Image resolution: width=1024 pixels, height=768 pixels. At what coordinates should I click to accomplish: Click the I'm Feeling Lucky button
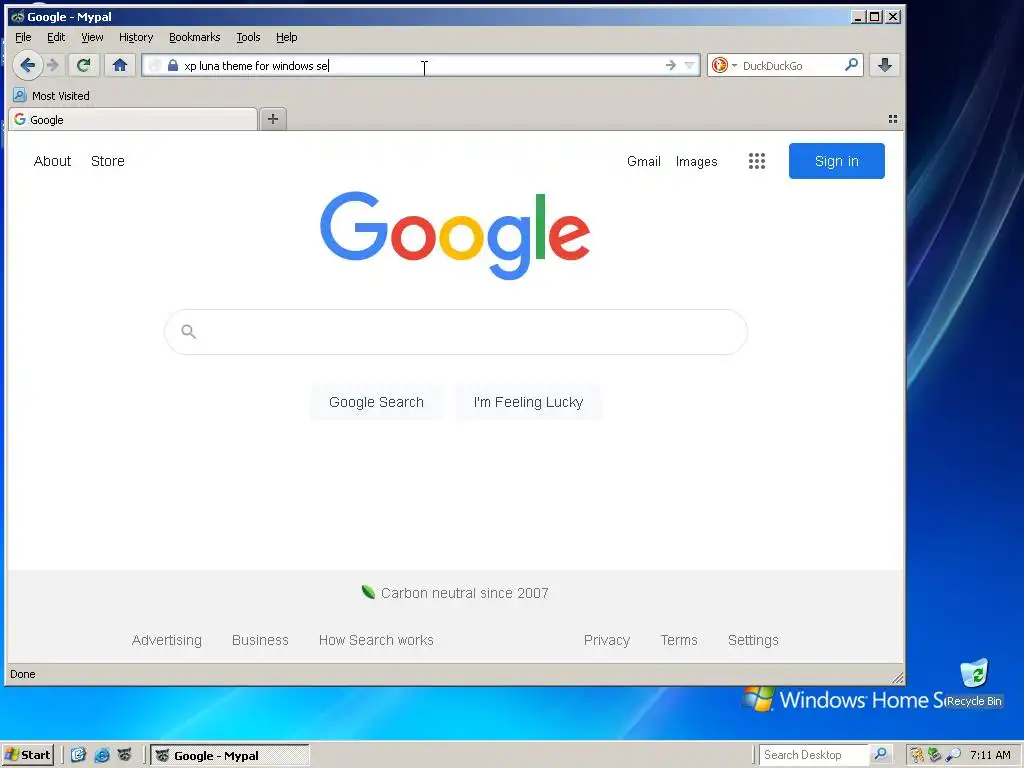(528, 402)
